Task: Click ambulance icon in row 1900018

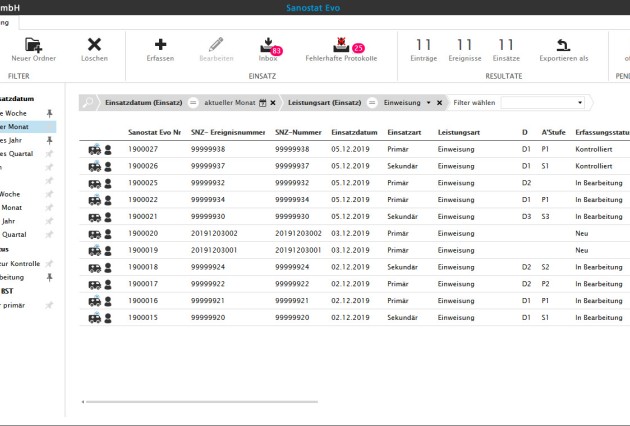Action: coord(95,268)
